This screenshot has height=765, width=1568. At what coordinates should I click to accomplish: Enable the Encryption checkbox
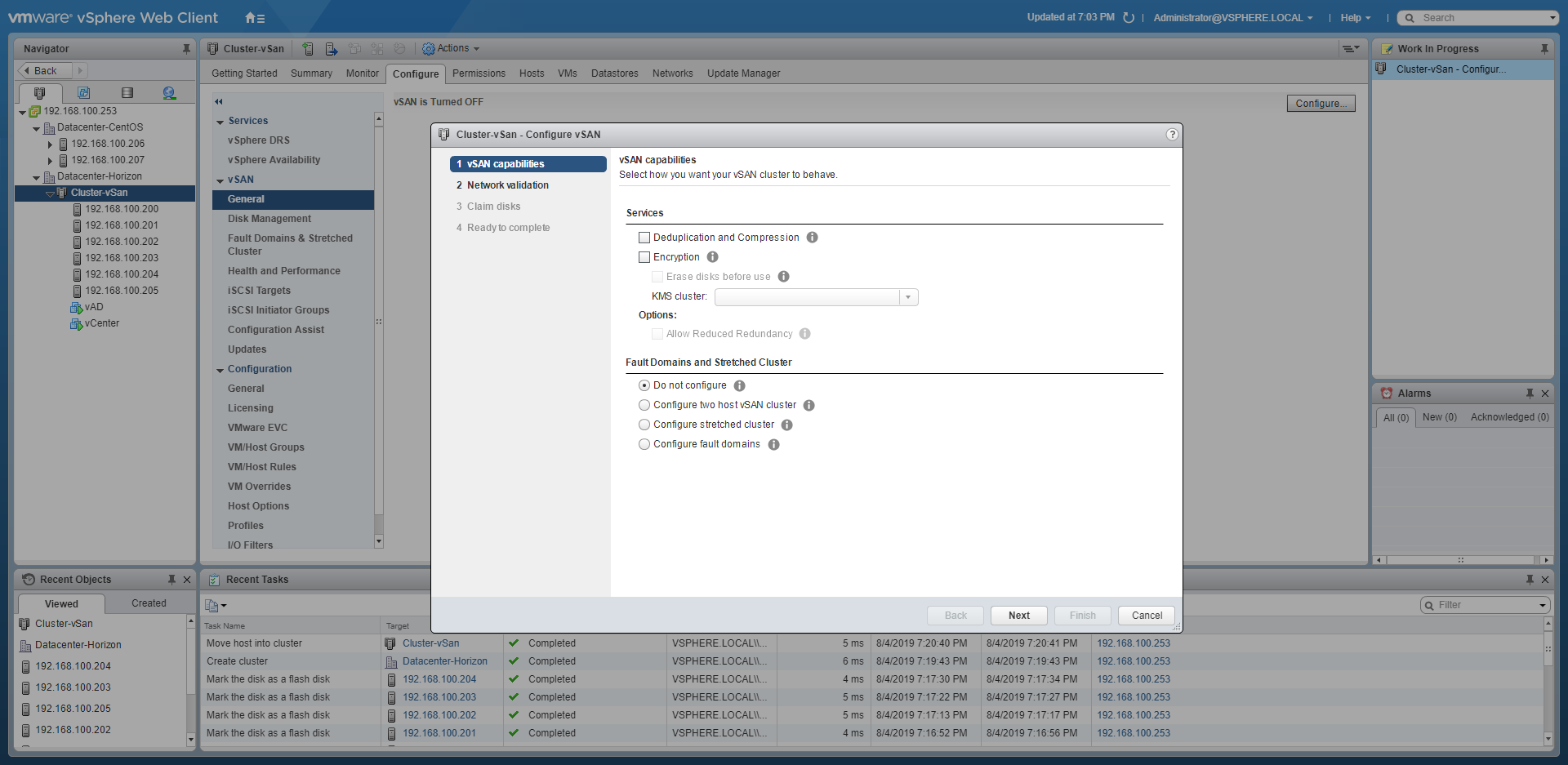[644, 257]
